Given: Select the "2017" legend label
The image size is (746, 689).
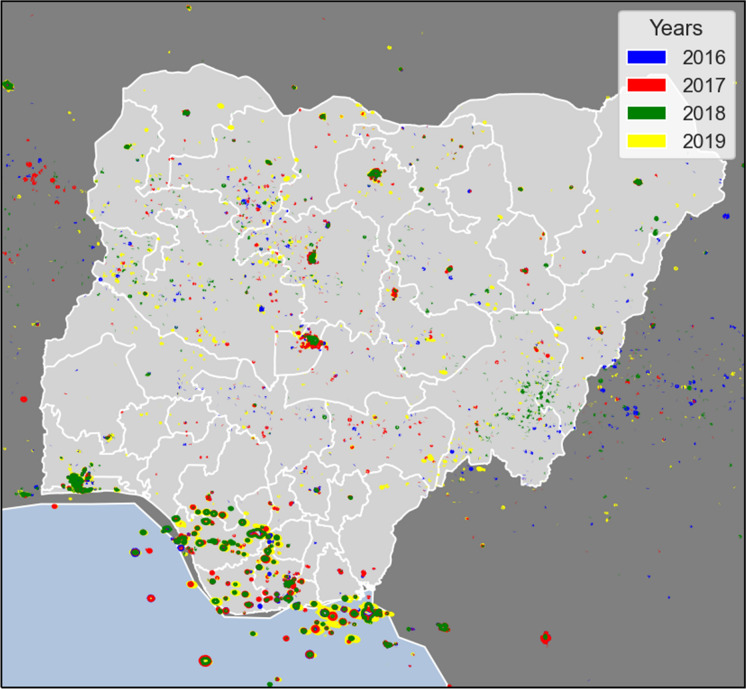Looking at the screenshot, I should (704, 86).
